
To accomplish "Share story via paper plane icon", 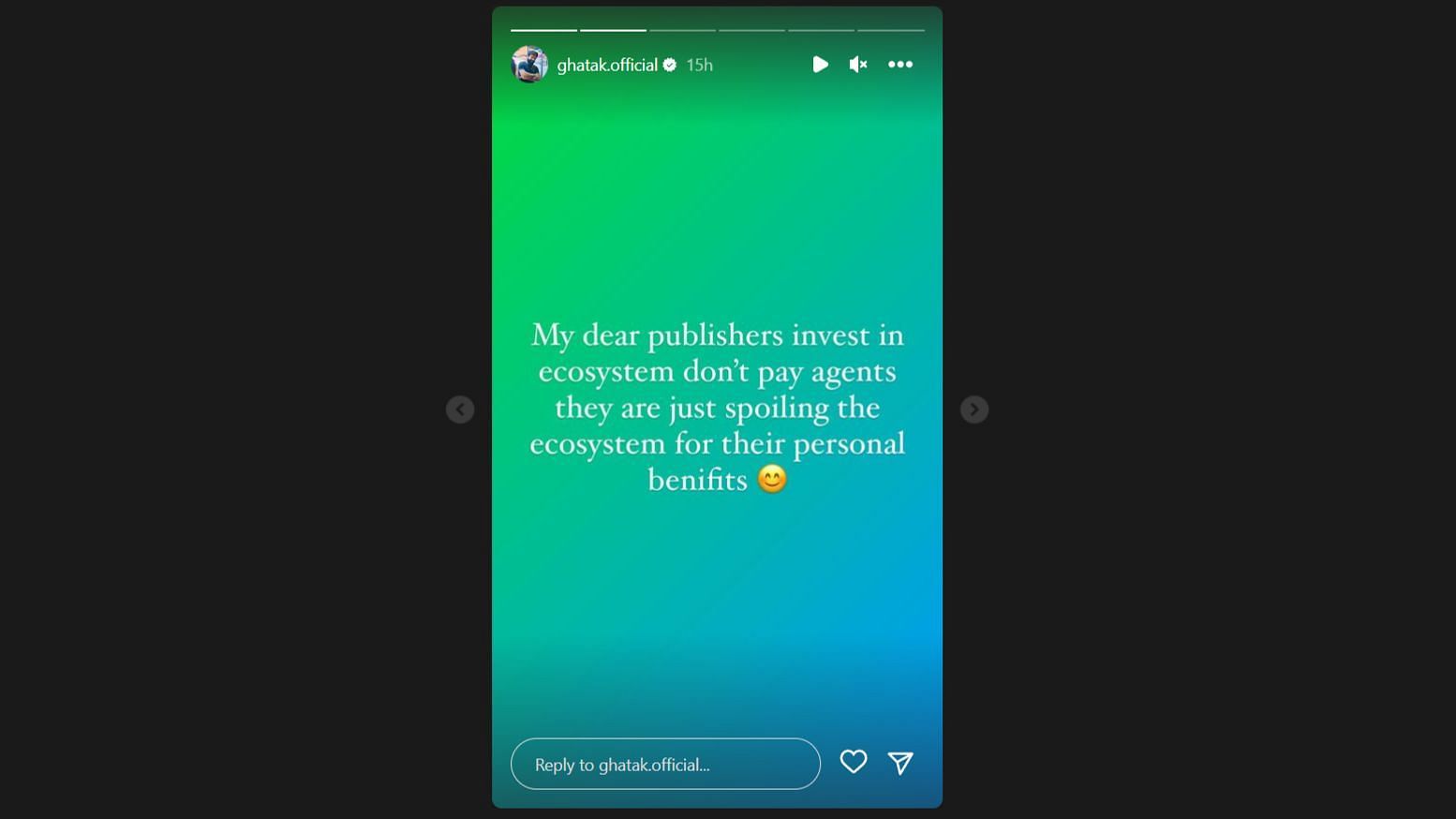I will (900, 763).
